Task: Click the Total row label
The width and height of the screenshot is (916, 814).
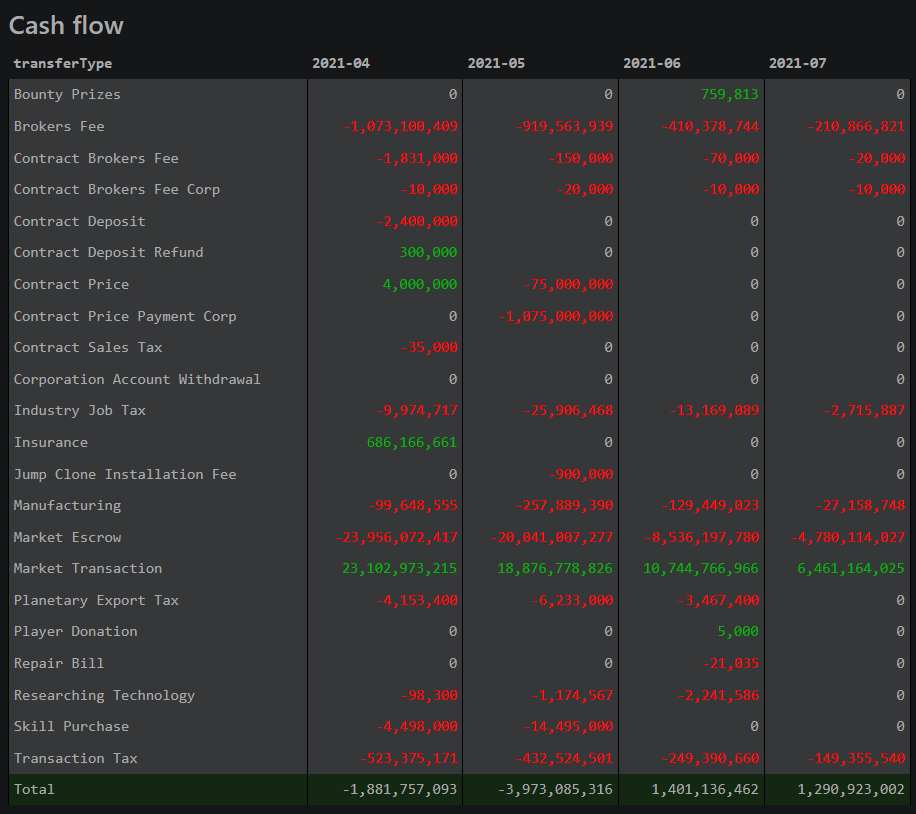Action: pos(34,789)
